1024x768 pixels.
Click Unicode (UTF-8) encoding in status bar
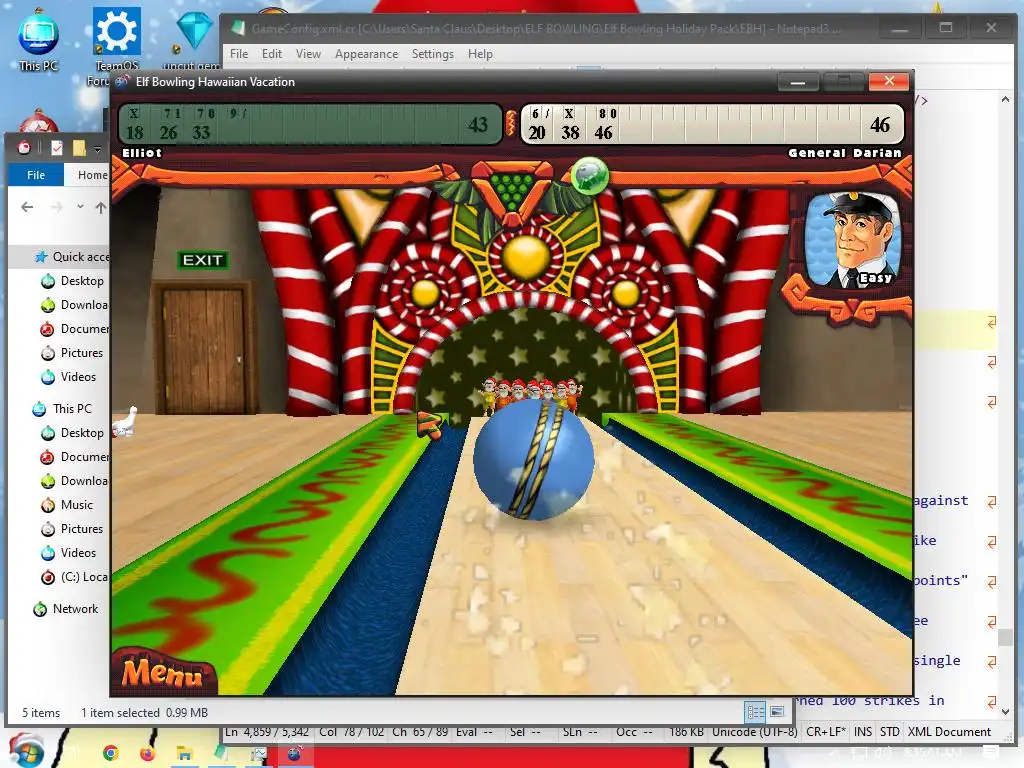(754, 732)
